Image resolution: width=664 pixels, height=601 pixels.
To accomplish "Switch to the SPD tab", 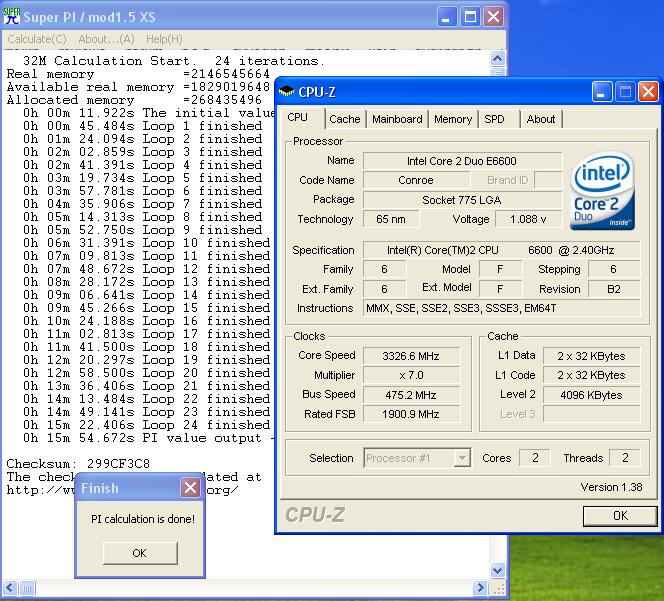I will pyautogui.click(x=494, y=119).
